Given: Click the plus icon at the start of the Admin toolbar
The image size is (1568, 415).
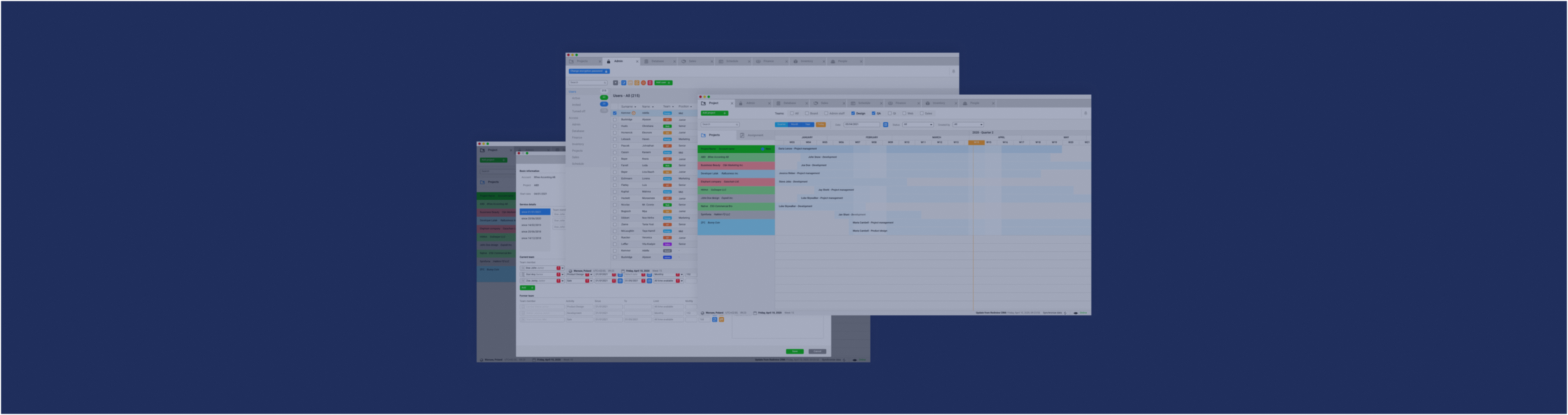Looking at the screenshot, I should click(x=616, y=83).
